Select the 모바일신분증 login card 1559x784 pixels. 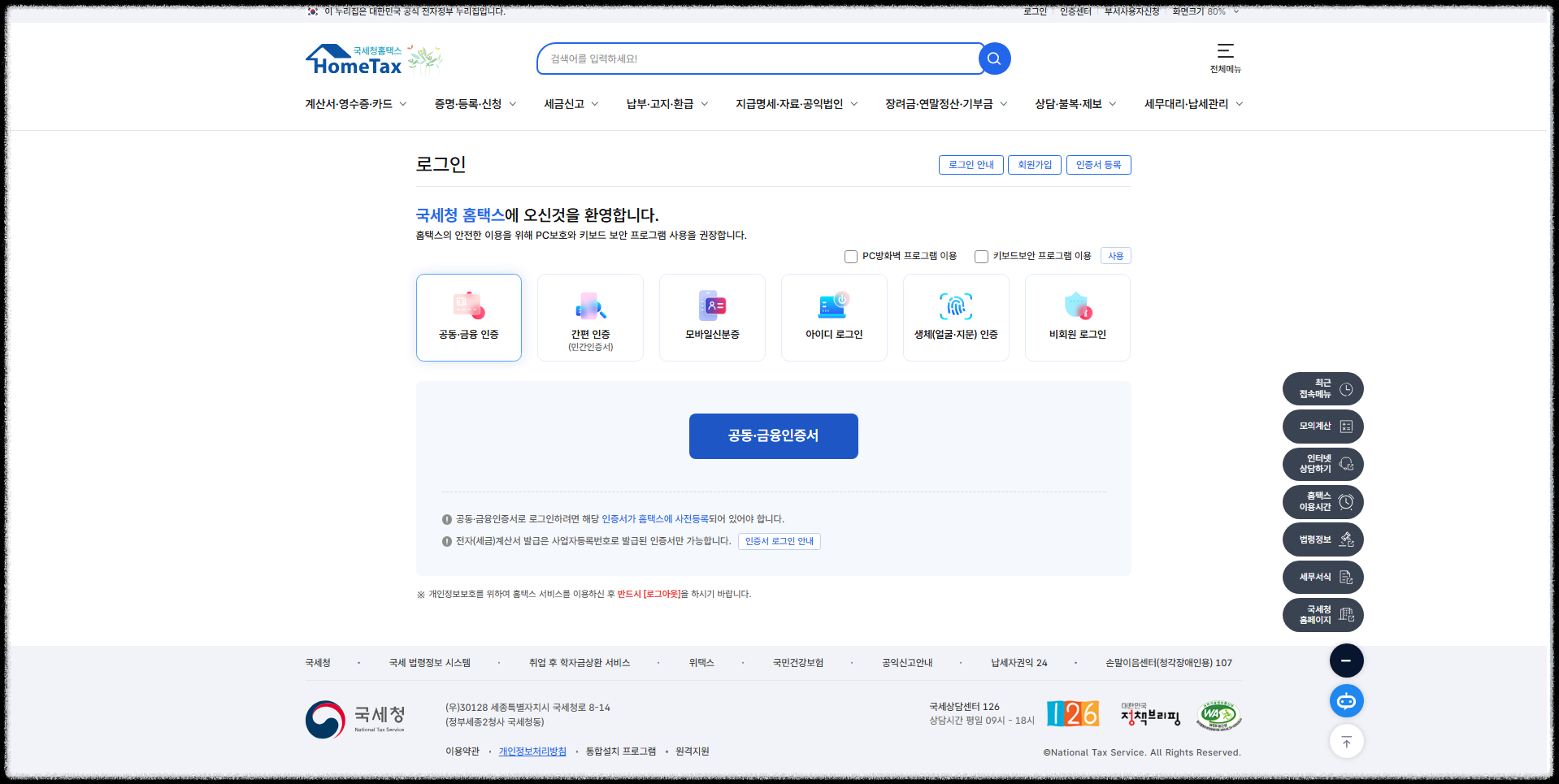point(712,318)
